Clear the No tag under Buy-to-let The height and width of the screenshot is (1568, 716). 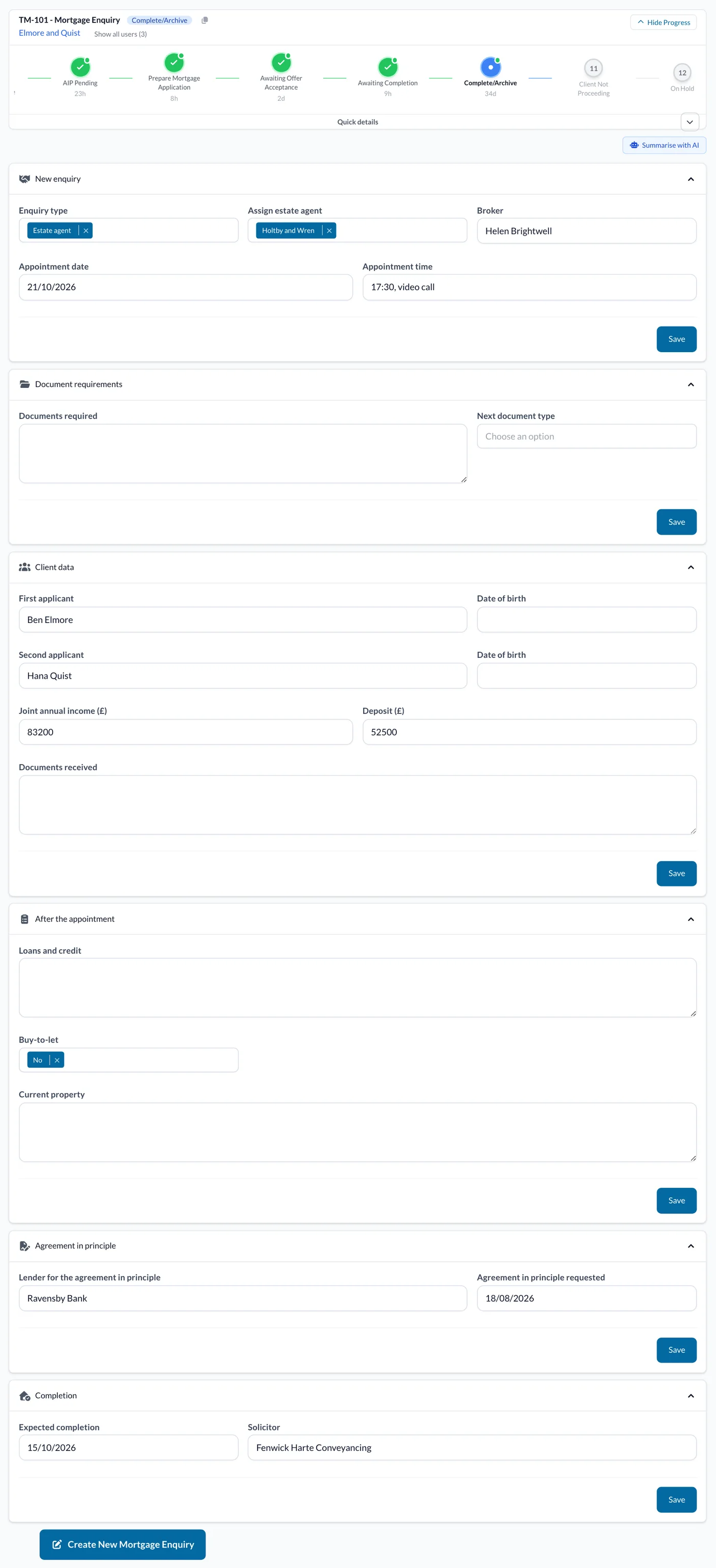(57, 1060)
